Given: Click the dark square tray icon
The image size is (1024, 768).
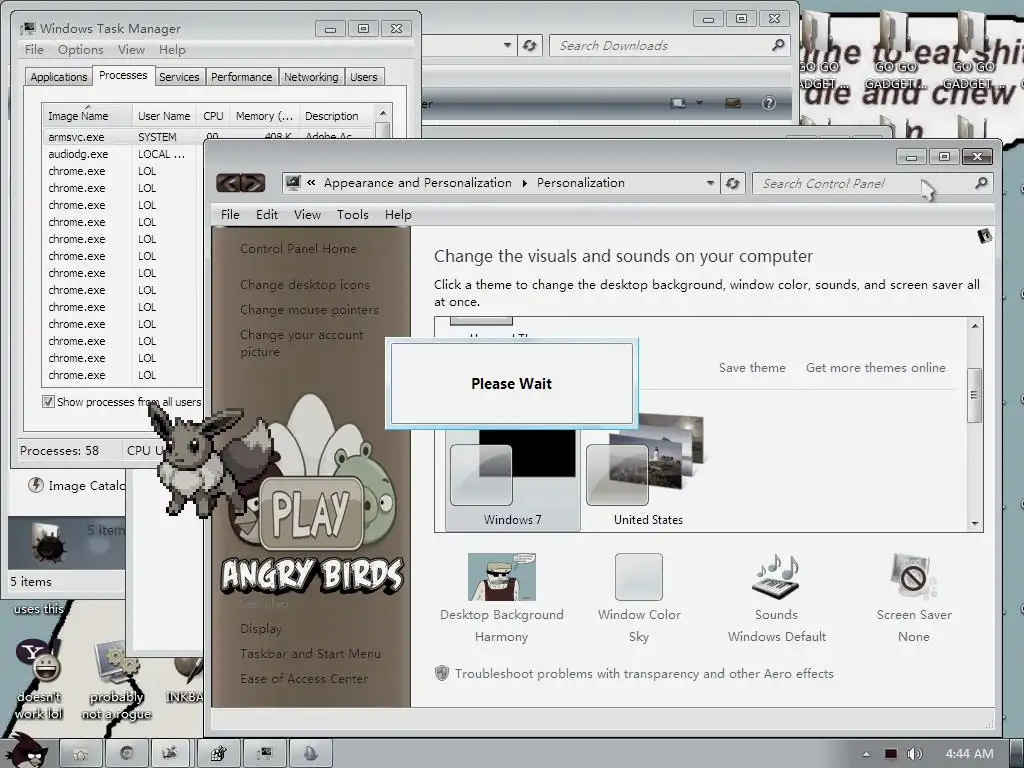Looking at the screenshot, I should 891,754.
